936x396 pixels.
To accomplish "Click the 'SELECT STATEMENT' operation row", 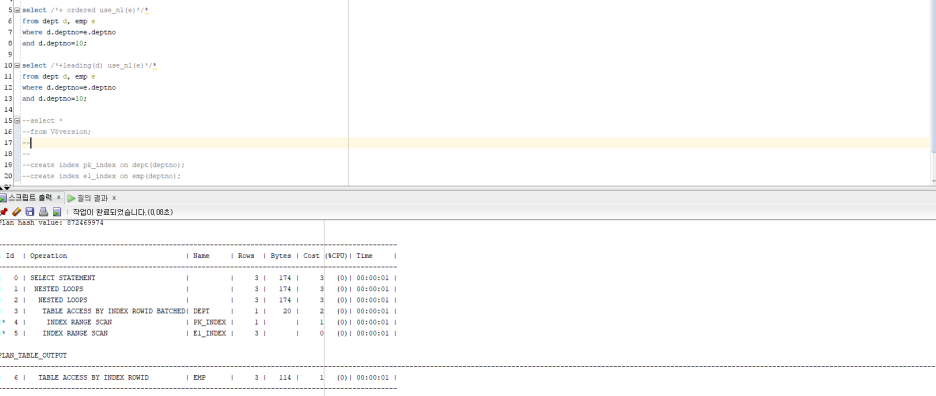I will click(x=63, y=278).
